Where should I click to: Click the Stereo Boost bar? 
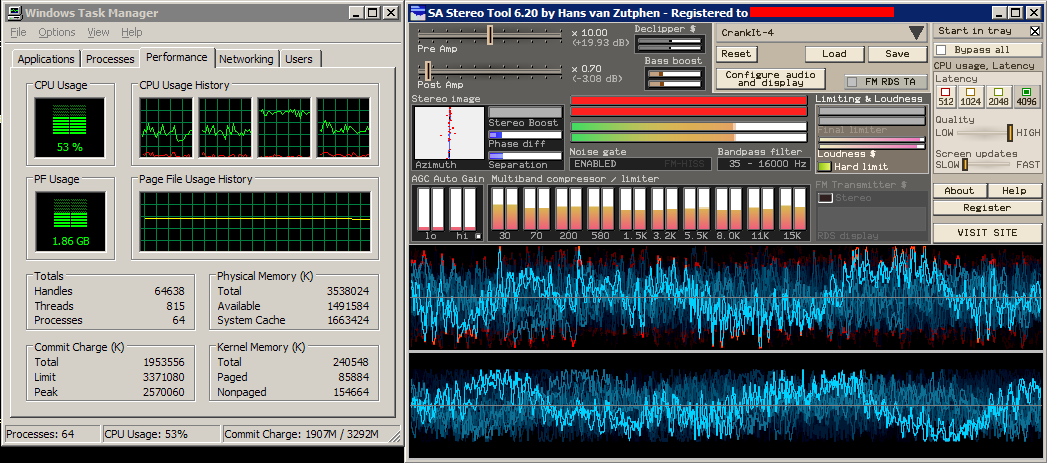pos(526,112)
